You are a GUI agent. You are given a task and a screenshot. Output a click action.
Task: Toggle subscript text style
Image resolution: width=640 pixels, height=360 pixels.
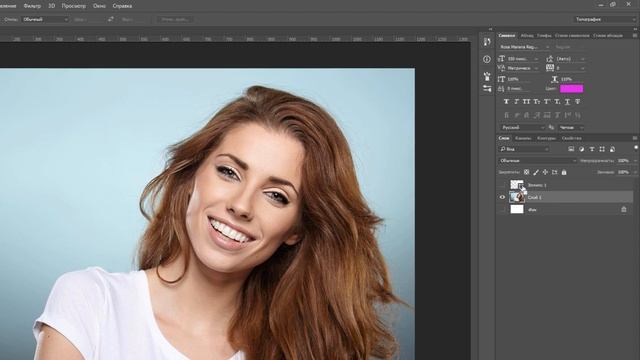(557, 101)
